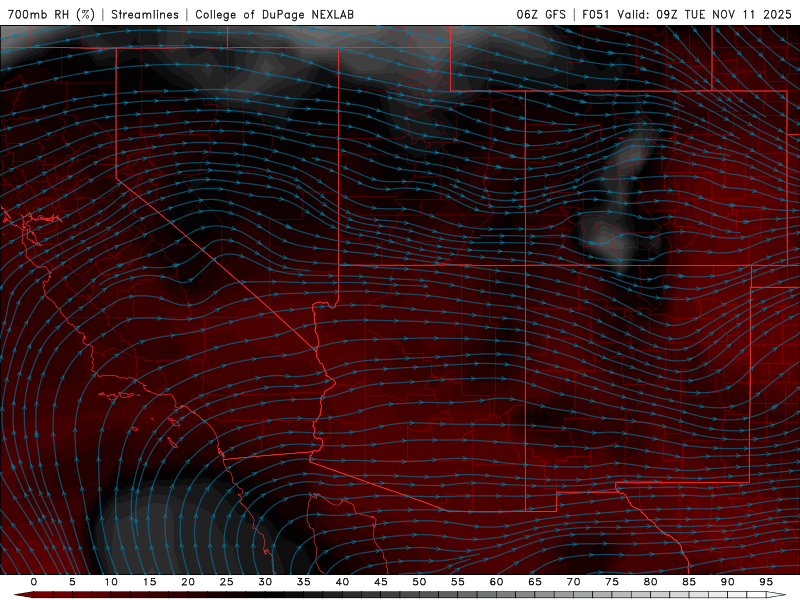Select the "55" humidity scale label
This screenshot has height=600, width=800.
point(458,582)
